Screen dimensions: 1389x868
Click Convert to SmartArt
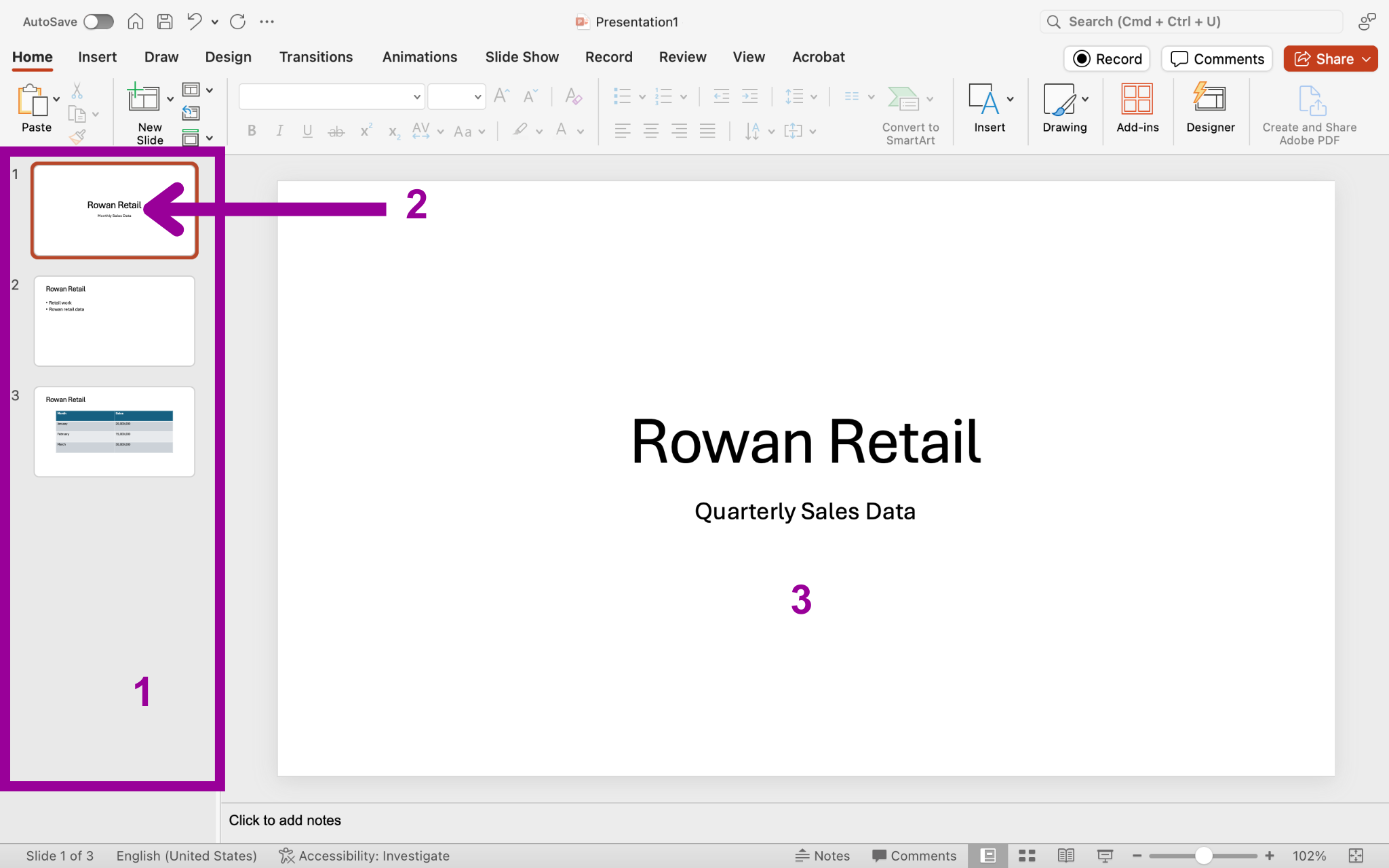910,115
